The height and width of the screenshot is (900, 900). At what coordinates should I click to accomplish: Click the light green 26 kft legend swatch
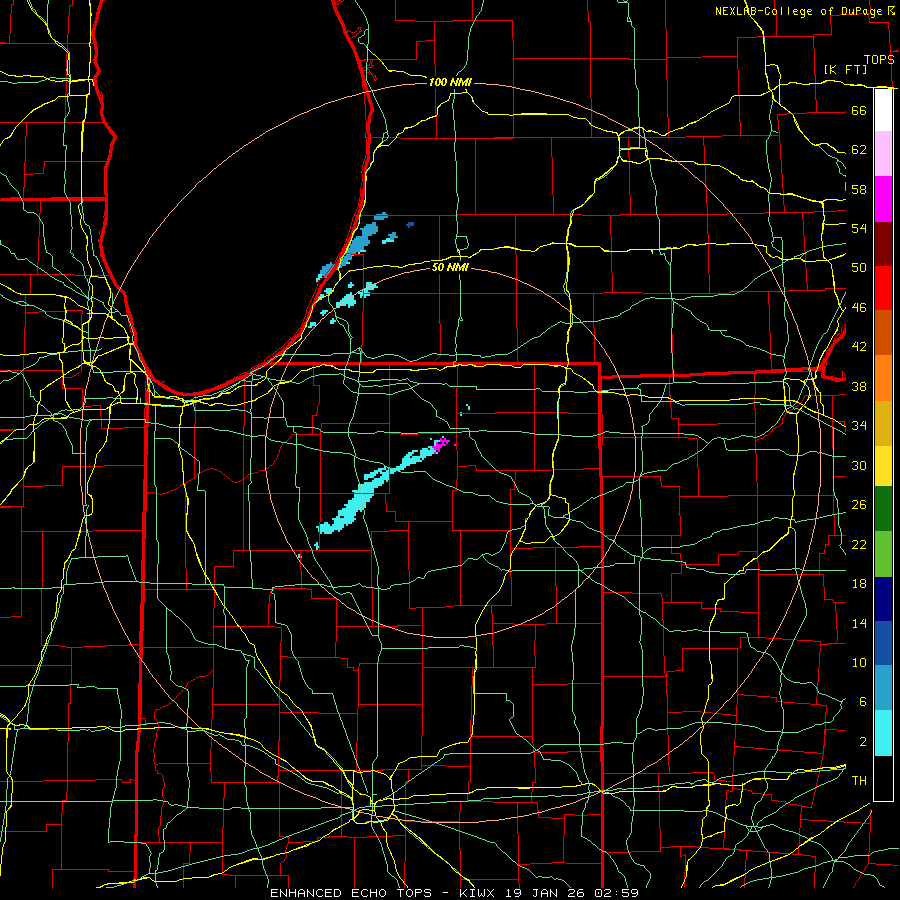[x=883, y=553]
